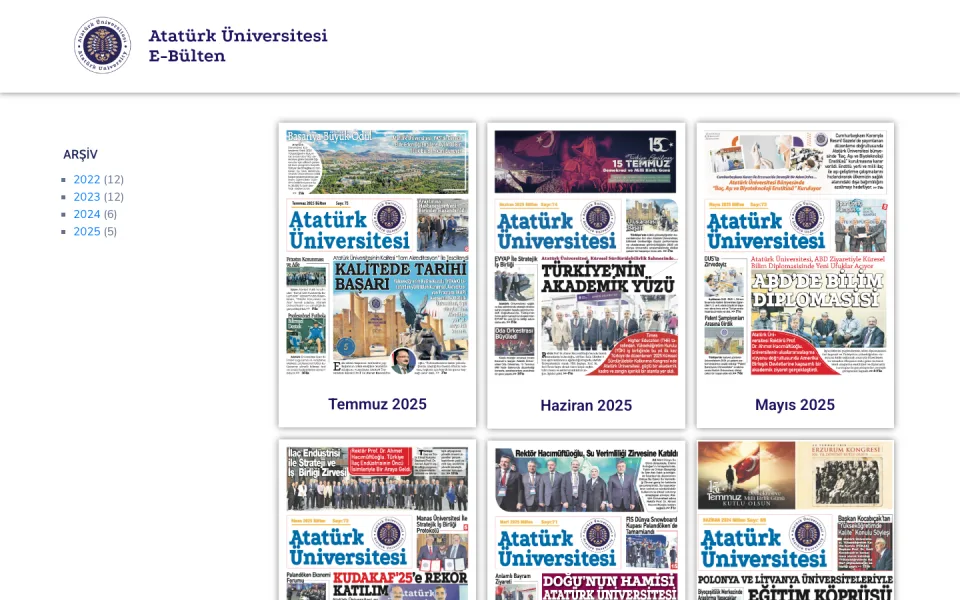Open the 2023 archive link
Viewport: 960px width, 600px height.
(86, 197)
